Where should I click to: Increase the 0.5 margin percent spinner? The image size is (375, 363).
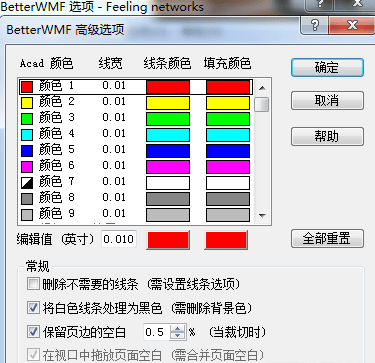coord(177,328)
